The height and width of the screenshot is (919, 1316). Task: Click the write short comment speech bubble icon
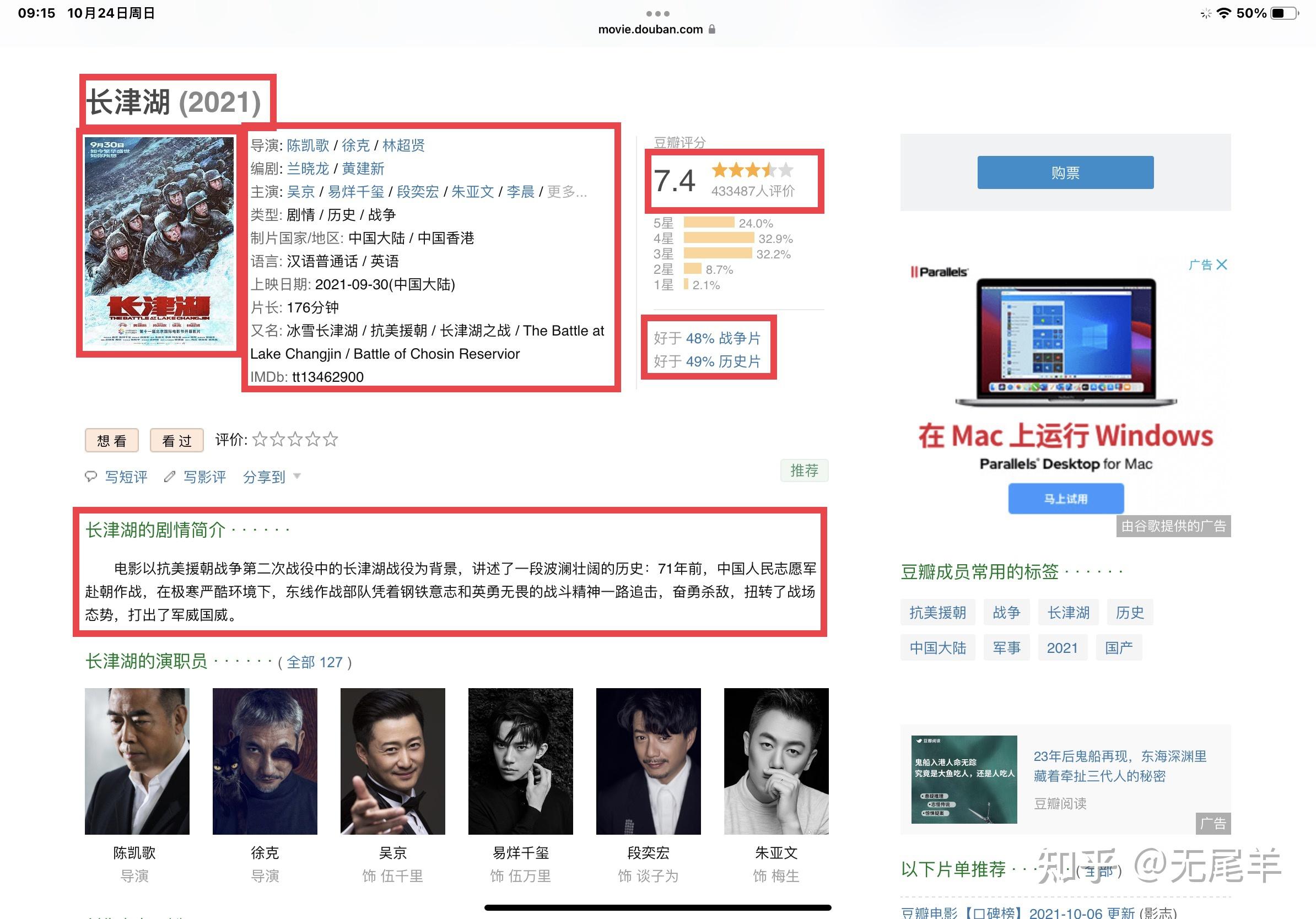click(90, 477)
